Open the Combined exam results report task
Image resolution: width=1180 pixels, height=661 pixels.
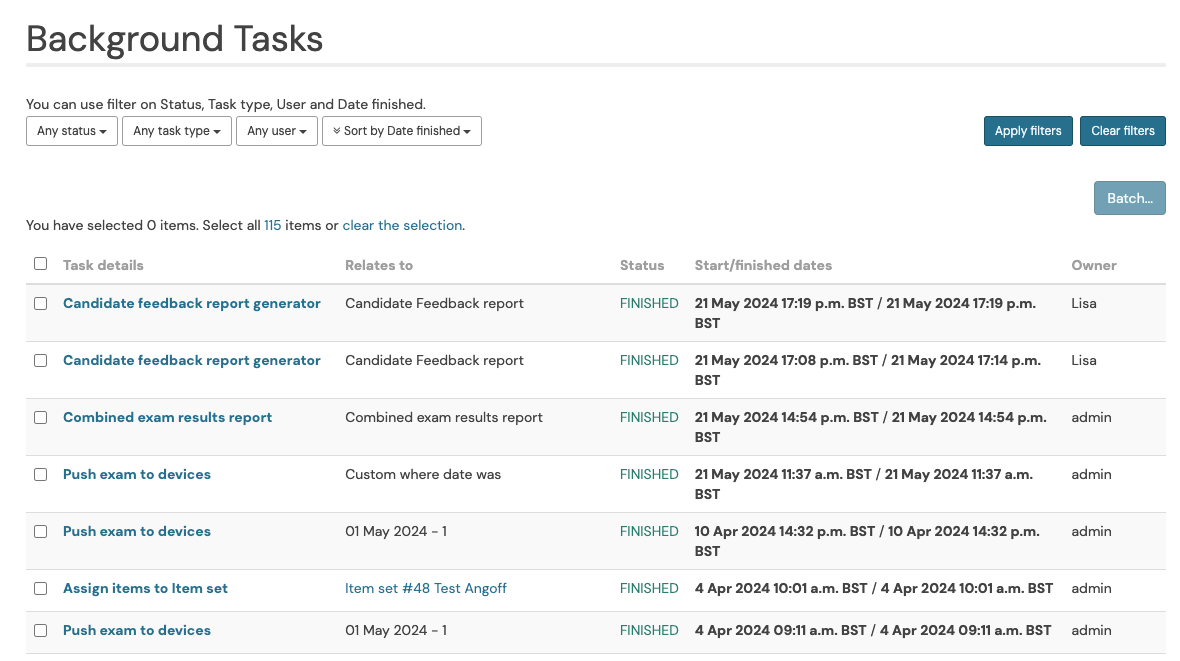point(167,418)
